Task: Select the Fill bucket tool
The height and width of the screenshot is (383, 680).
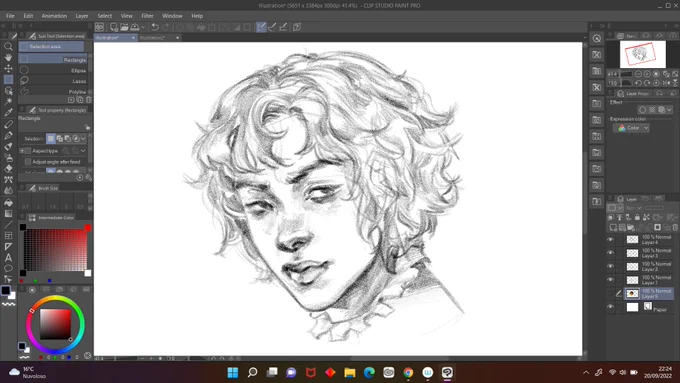Action: [8, 203]
